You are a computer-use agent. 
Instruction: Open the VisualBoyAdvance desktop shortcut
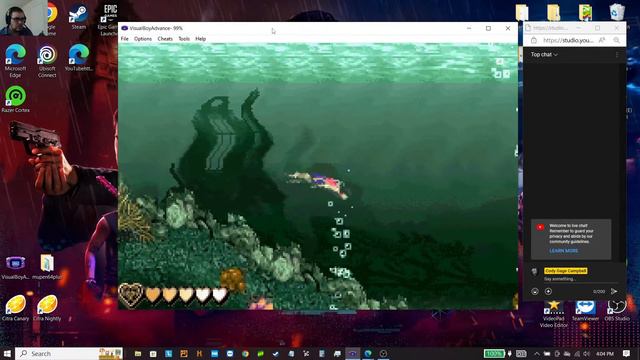(x=16, y=267)
